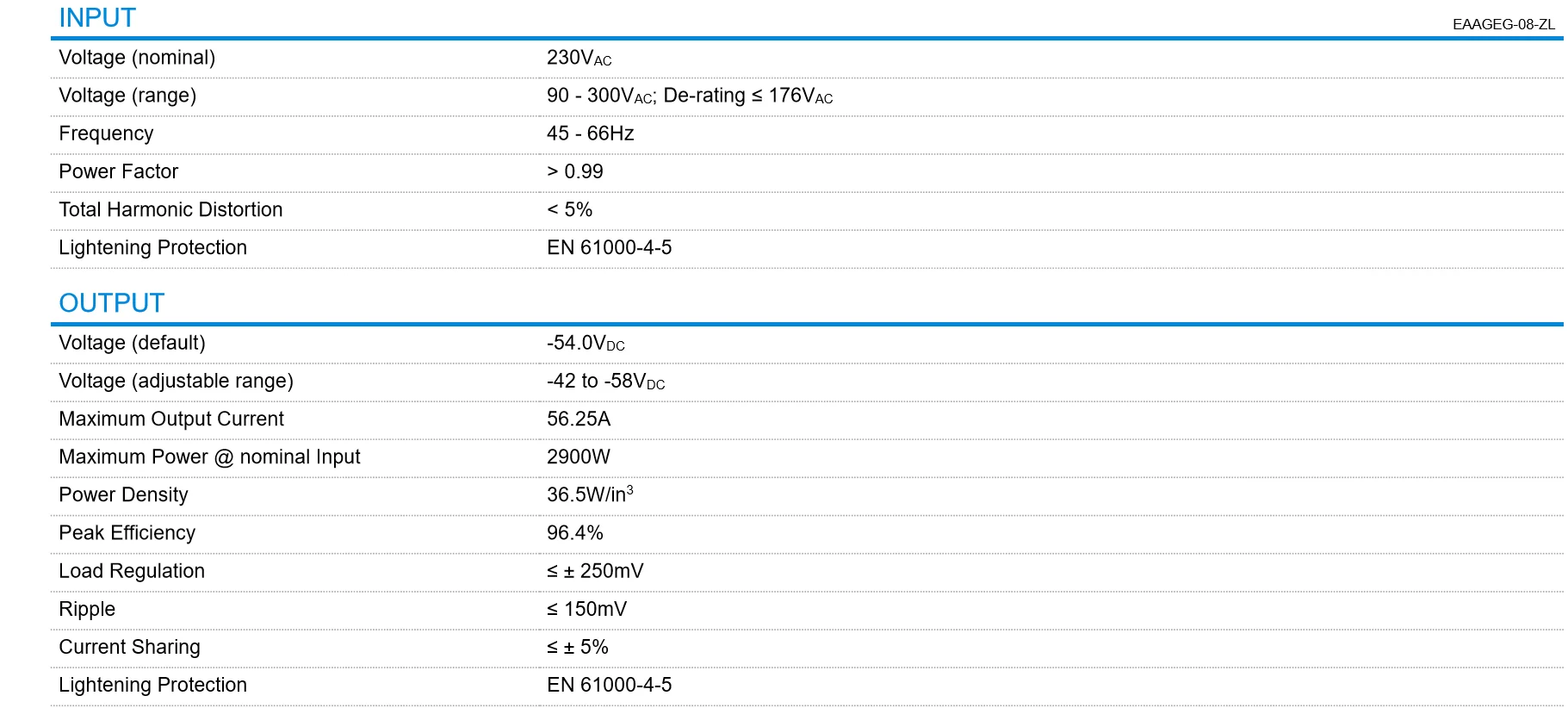Select the Current Sharing label
This screenshot has height=708, width=1568.
pos(129,647)
